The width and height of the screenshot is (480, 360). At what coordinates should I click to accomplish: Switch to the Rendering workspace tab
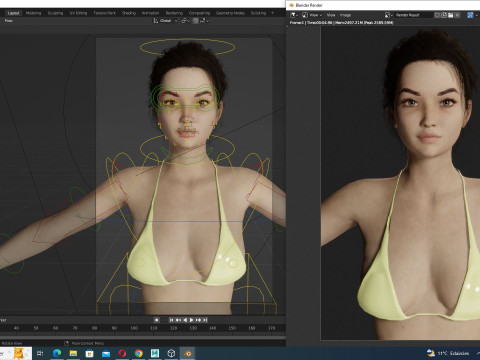174,13
